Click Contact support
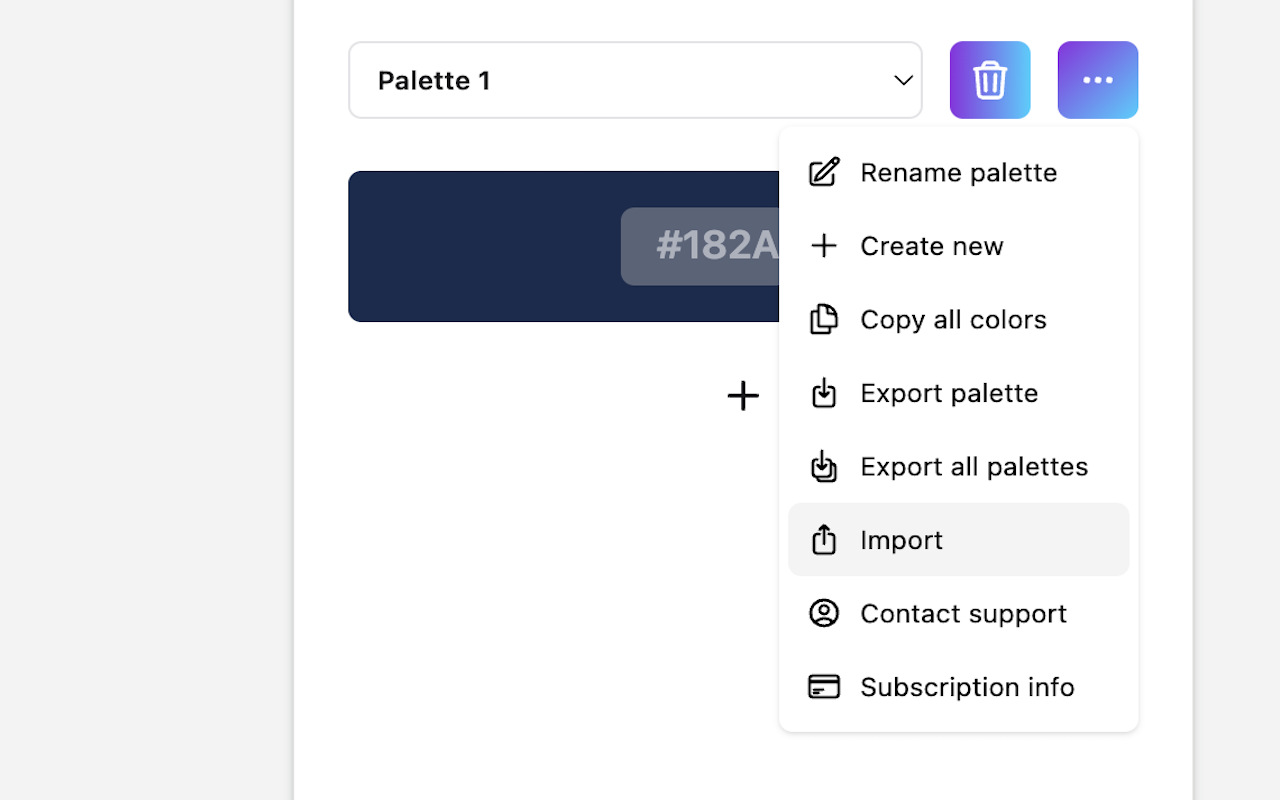The image size is (1280, 800). (x=963, y=613)
